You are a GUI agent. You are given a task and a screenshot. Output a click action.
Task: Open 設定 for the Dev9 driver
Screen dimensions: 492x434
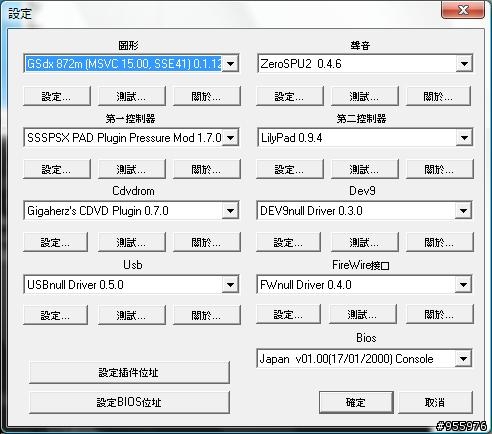pos(288,242)
